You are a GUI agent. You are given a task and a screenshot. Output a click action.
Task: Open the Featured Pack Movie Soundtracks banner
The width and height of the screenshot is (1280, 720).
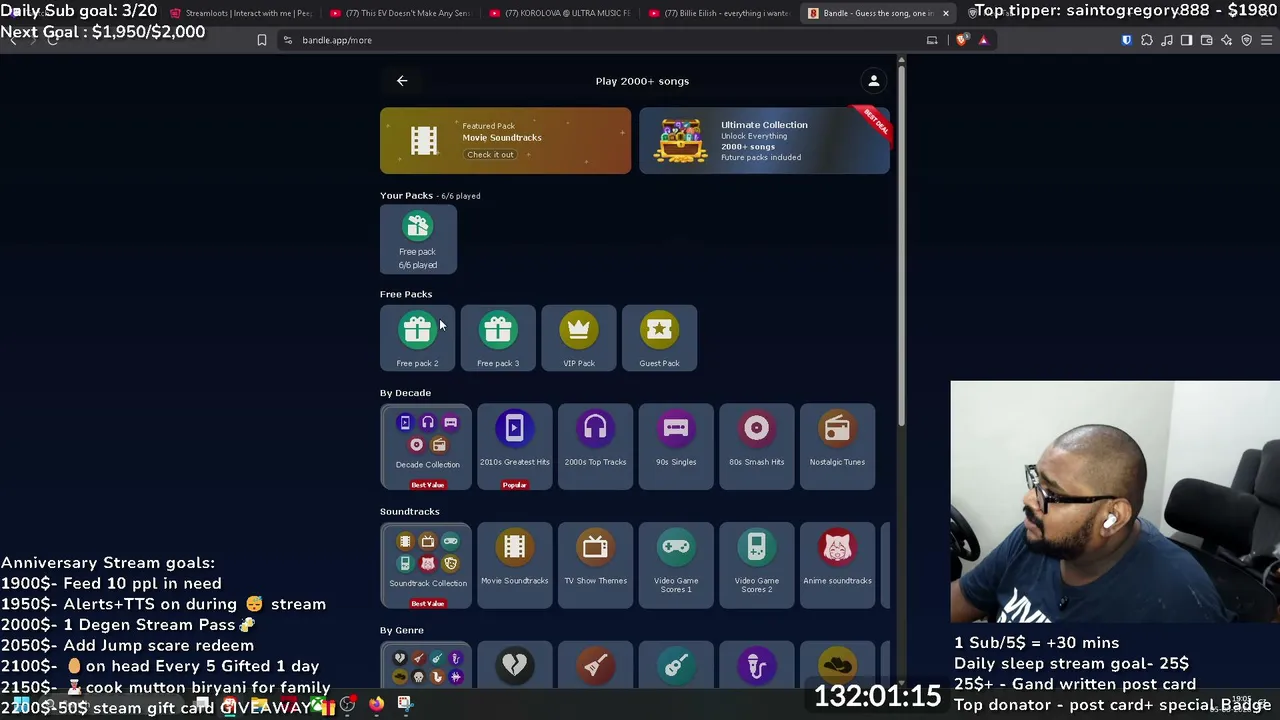pos(505,141)
